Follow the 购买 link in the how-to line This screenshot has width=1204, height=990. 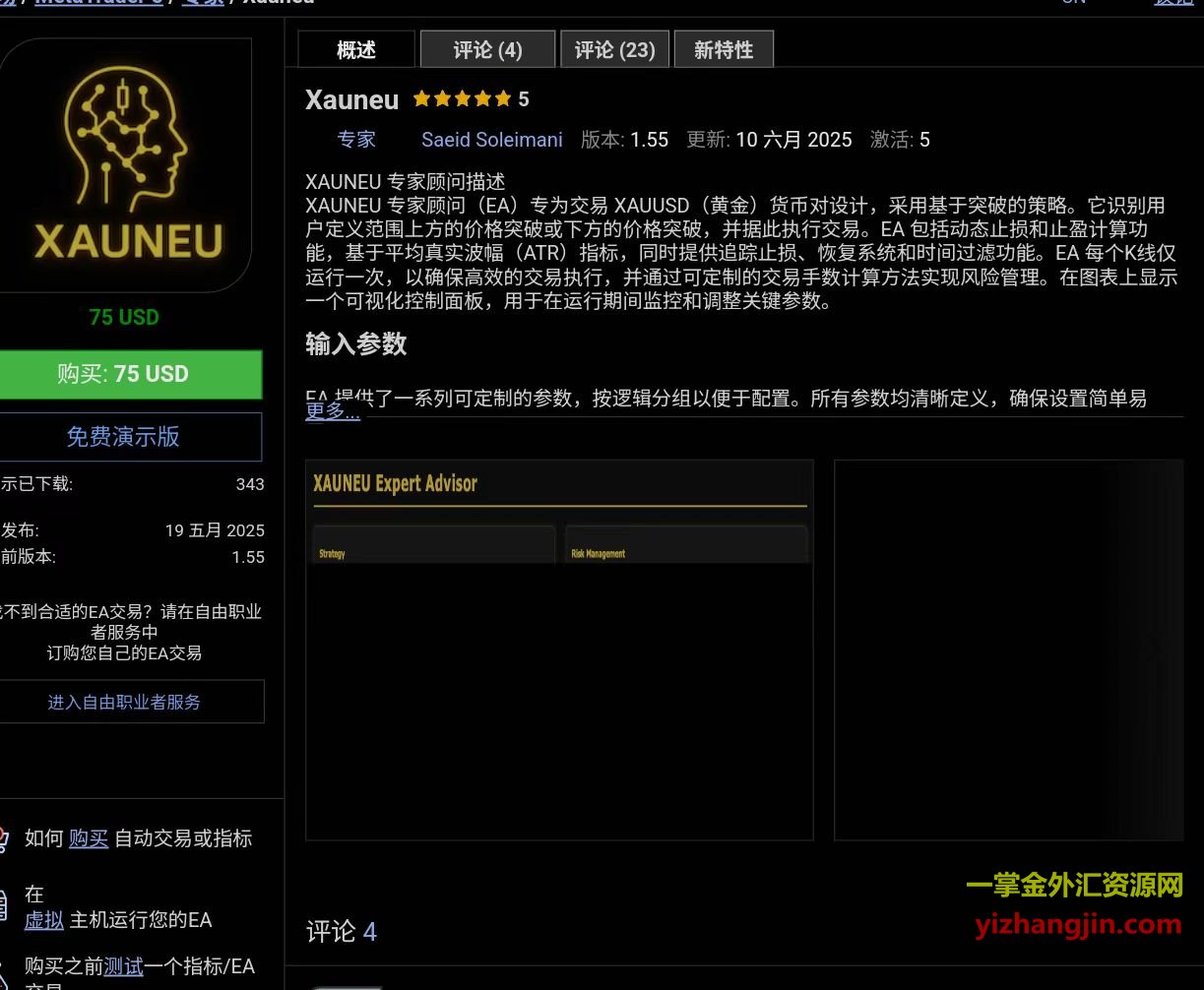point(89,838)
